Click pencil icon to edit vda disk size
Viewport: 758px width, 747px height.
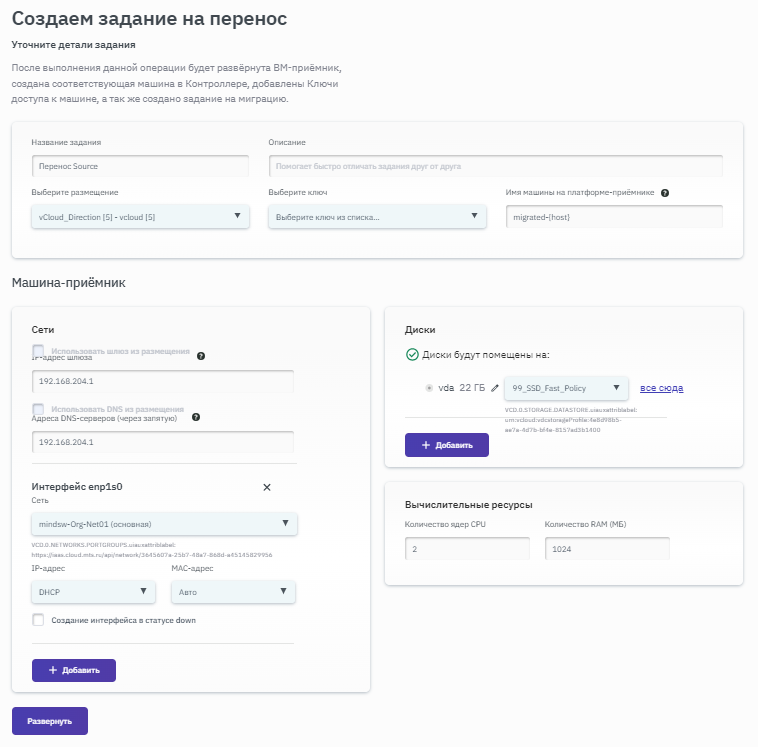click(495, 388)
